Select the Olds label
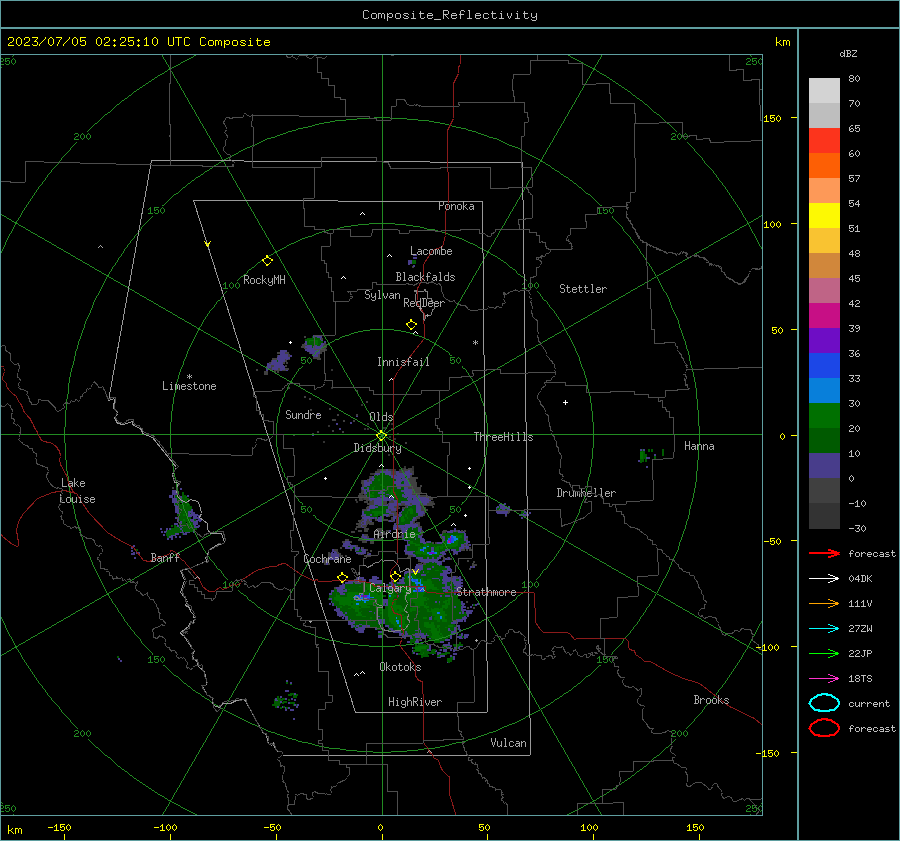The height and width of the screenshot is (841, 900). 381,417
